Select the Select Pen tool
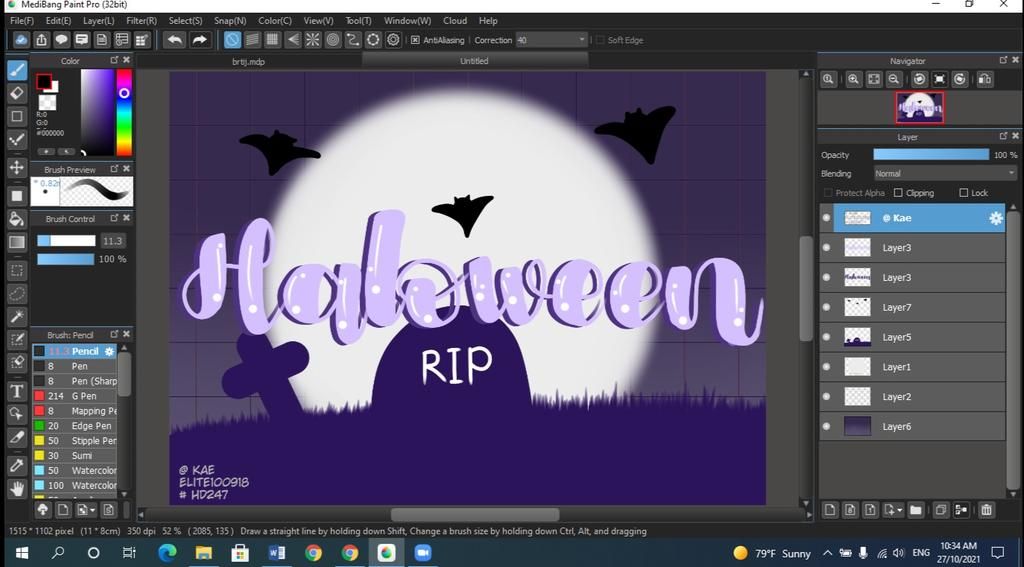The height and width of the screenshot is (567, 1024). point(17,340)
